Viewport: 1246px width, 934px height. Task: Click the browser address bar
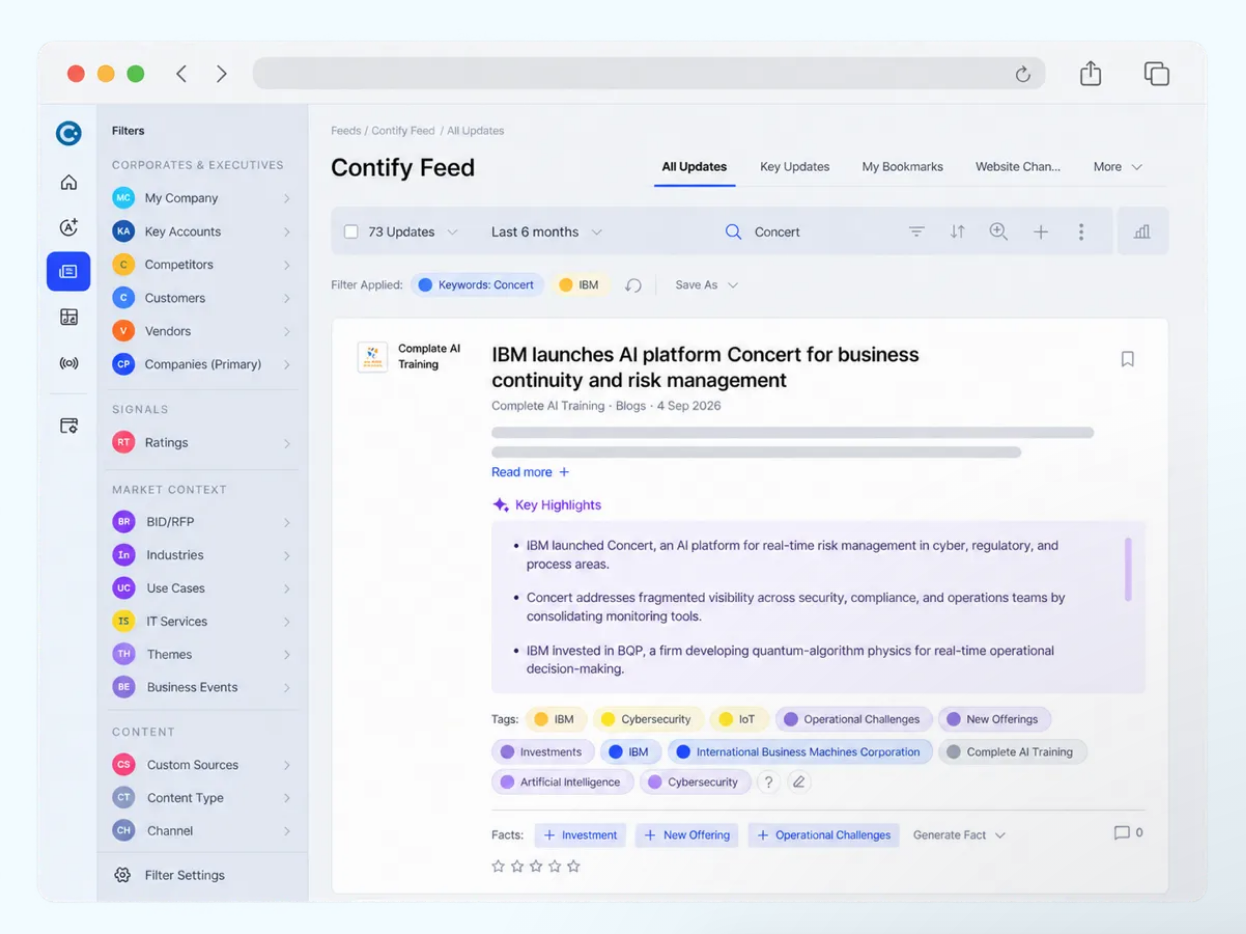(x=648, y=74)
